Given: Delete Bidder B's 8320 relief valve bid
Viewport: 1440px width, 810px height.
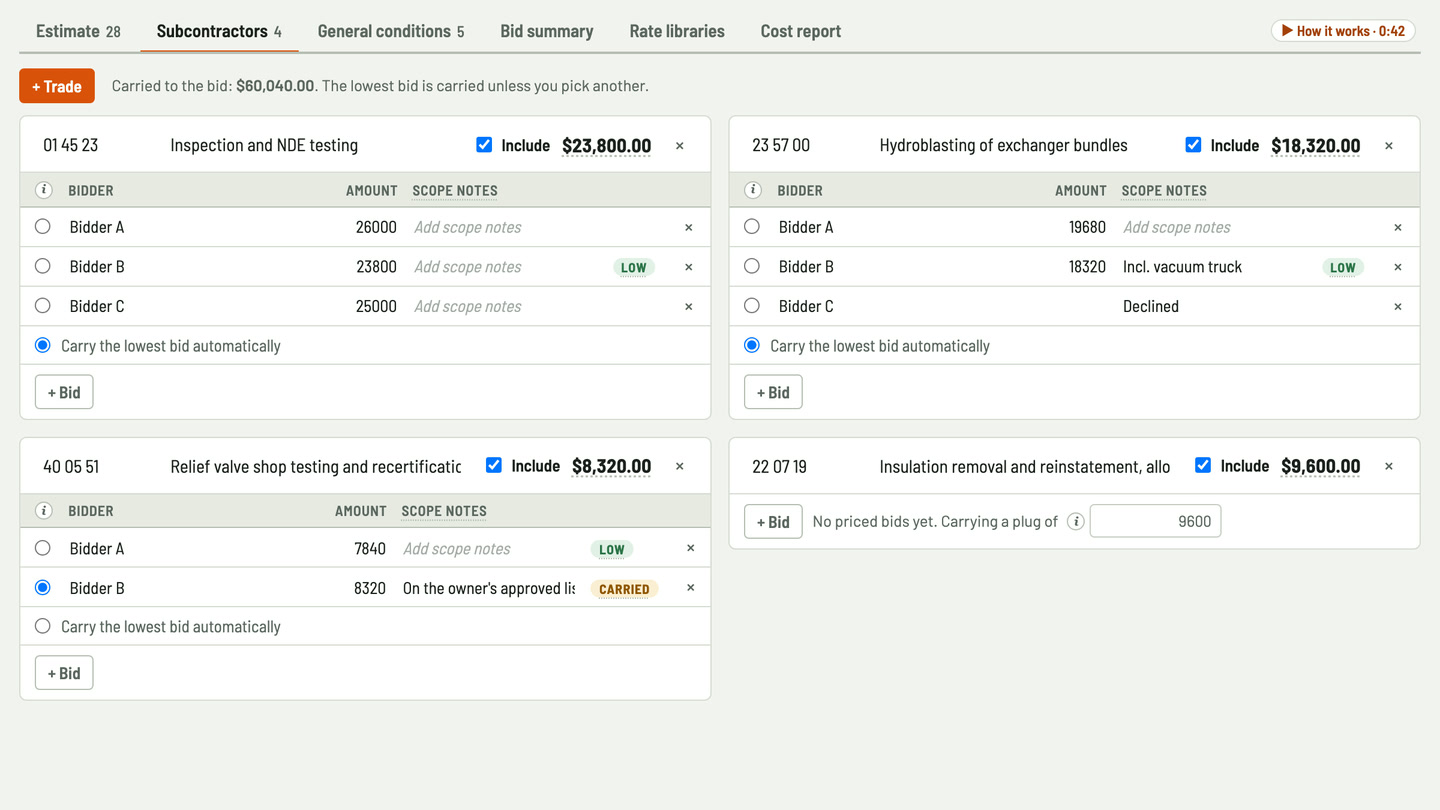Looking at the screenshot, I should [x=690, y=588].
